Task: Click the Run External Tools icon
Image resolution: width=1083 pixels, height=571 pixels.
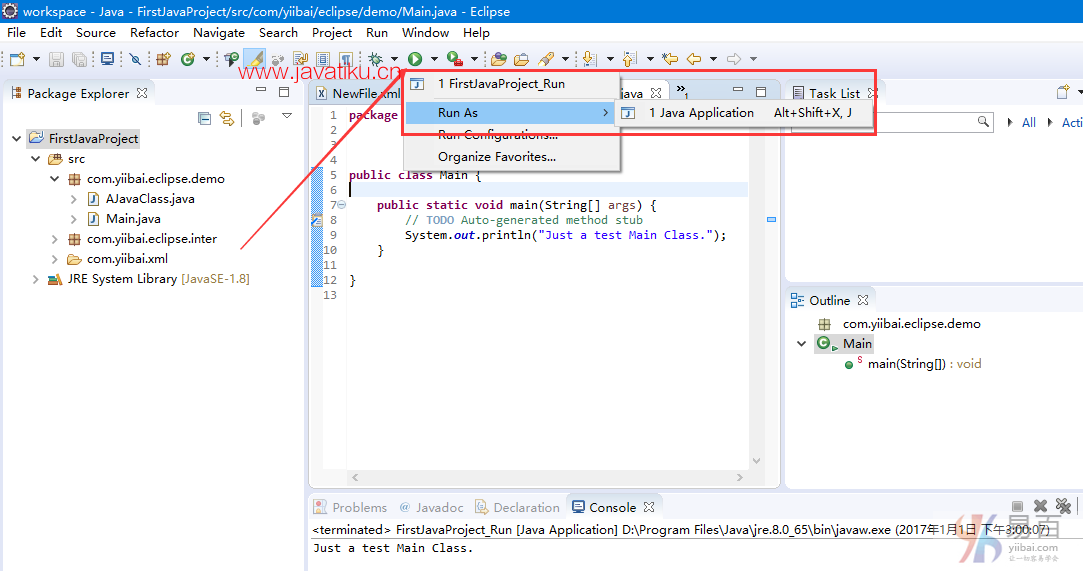Action: (x=454, y=59)
